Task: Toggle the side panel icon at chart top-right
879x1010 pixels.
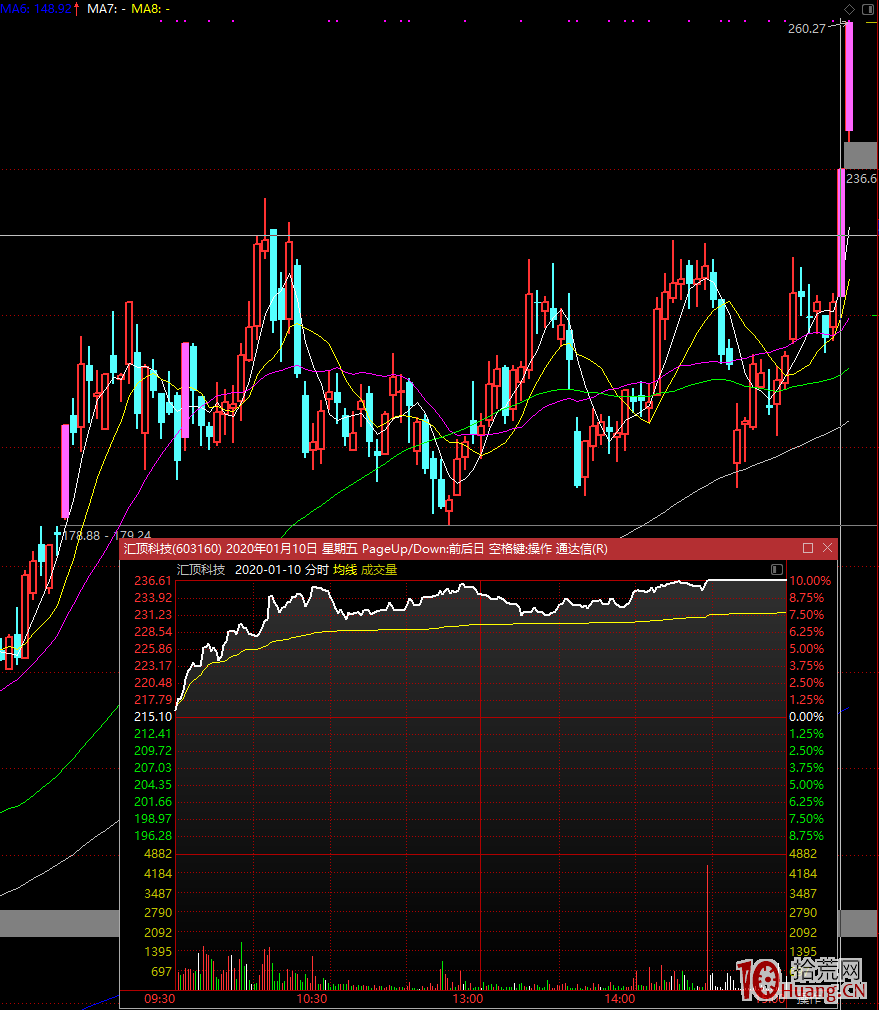Action: pyautogui.click(x=867, y=9)
